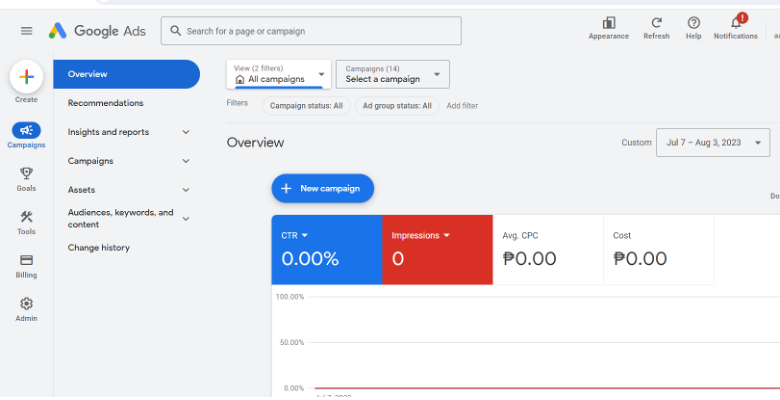Click the Create plus button
The image size is (780, 400).
pos(26,77)
